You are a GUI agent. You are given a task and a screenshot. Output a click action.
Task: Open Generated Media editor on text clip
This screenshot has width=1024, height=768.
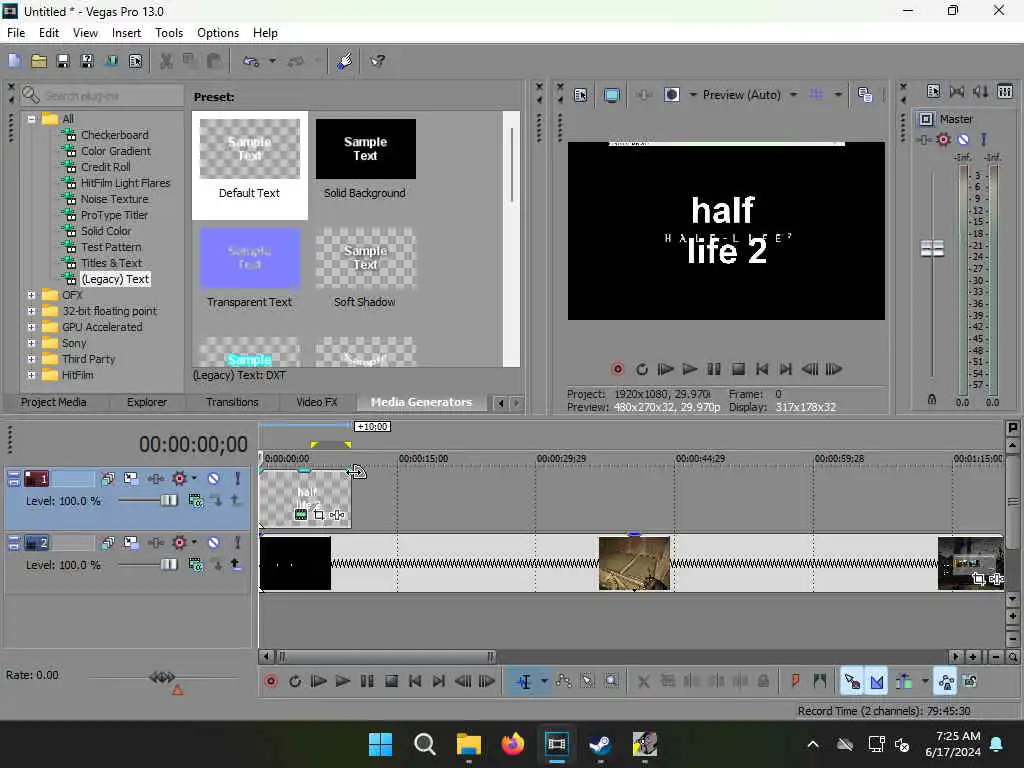click(300, 515)
